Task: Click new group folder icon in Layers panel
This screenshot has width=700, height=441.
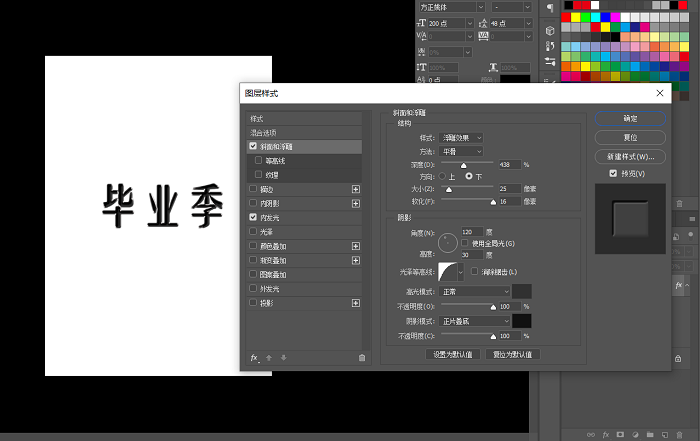Action: [x=650, y=435]
